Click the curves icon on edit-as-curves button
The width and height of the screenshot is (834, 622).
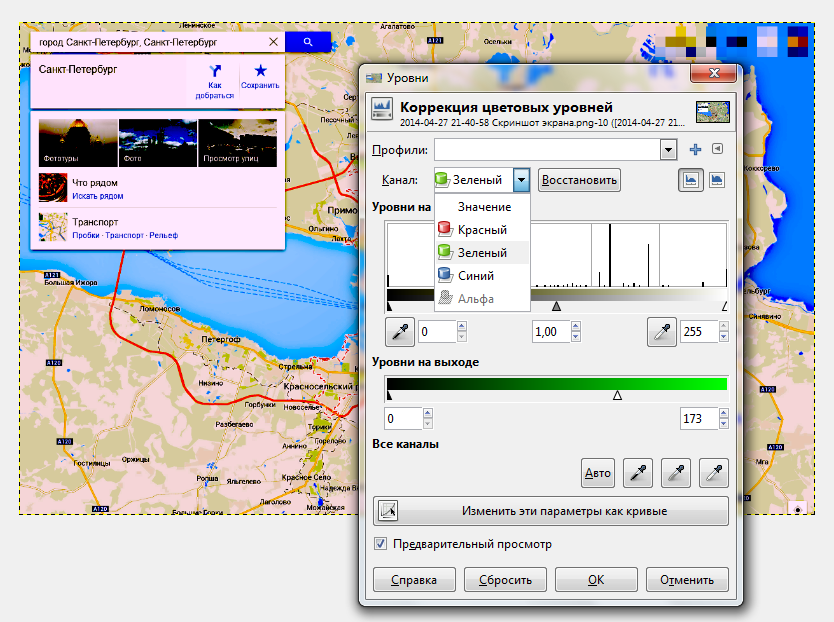coord(388,511)
